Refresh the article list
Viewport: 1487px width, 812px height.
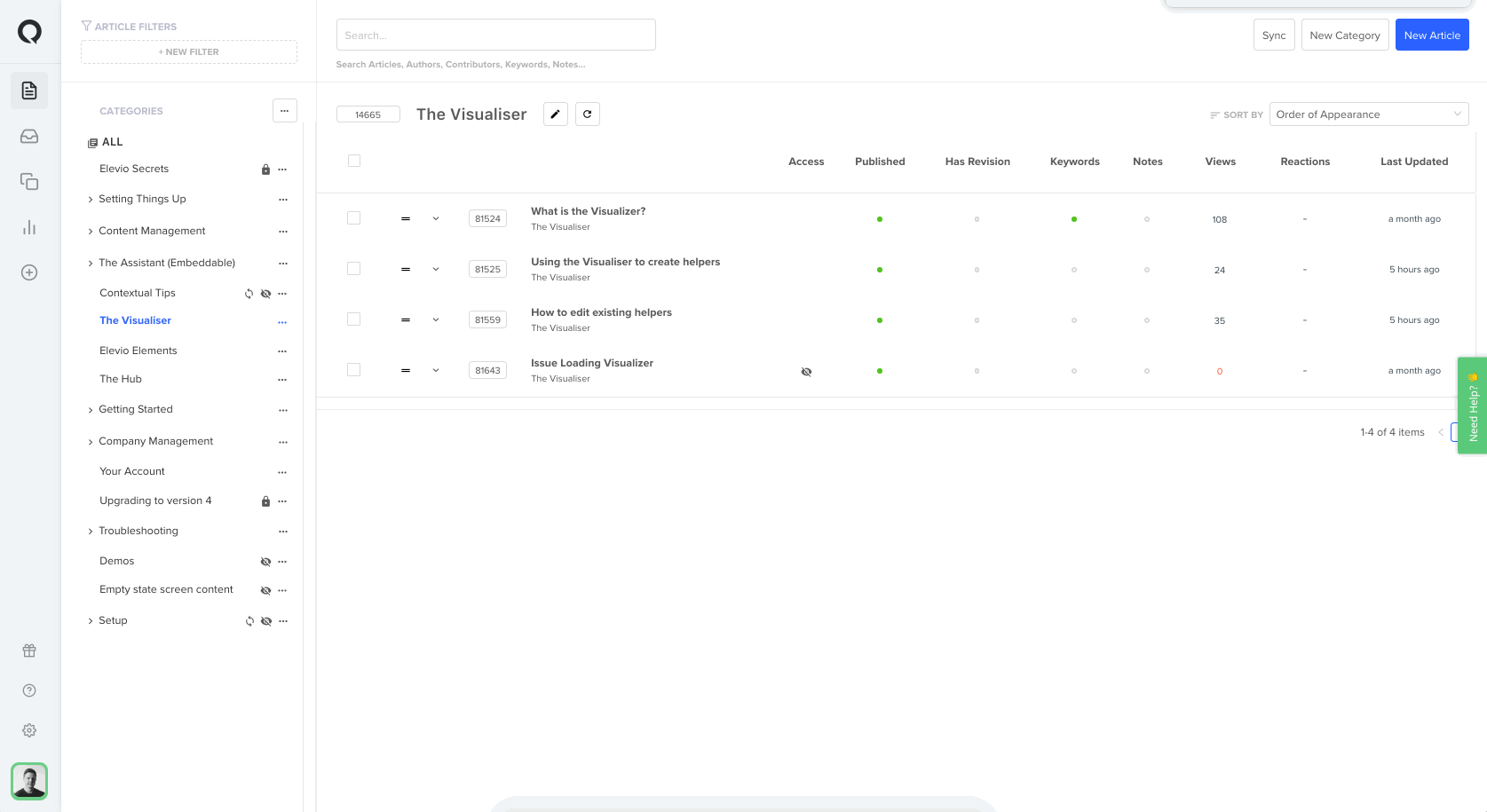(588, 114)
